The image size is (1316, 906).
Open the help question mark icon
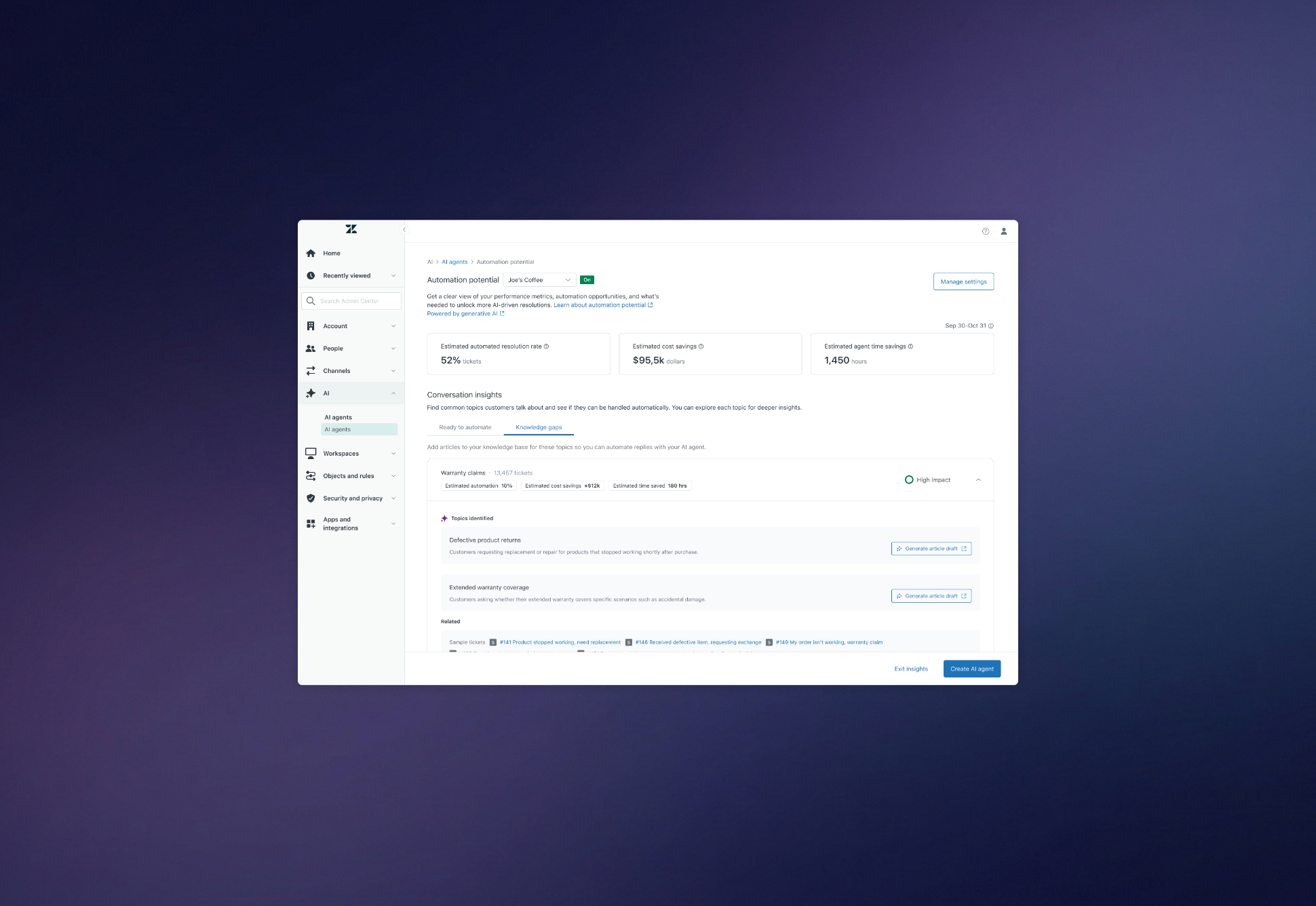coord(986,231)
